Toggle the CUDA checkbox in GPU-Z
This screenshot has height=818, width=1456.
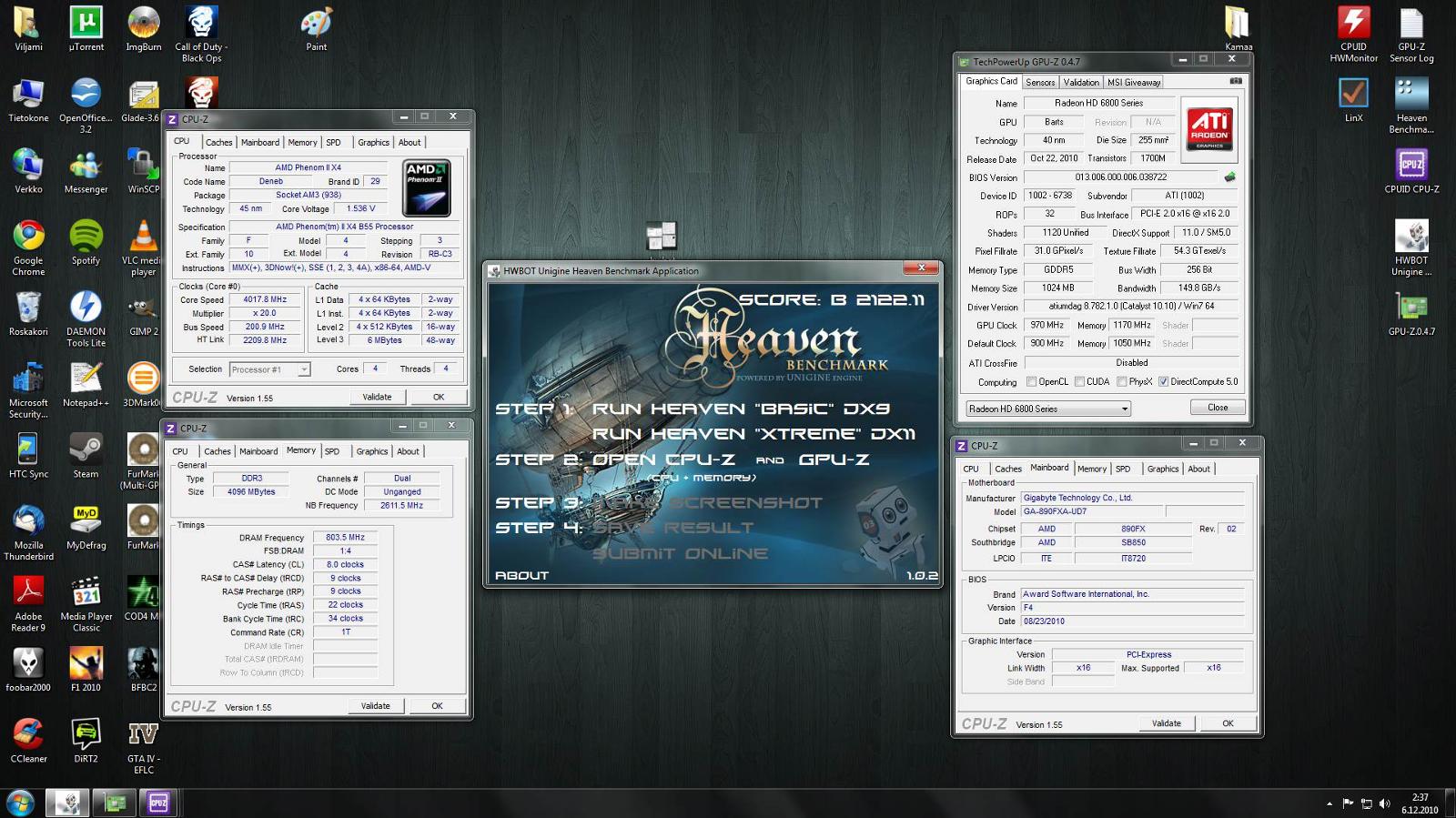point(1079,382)
